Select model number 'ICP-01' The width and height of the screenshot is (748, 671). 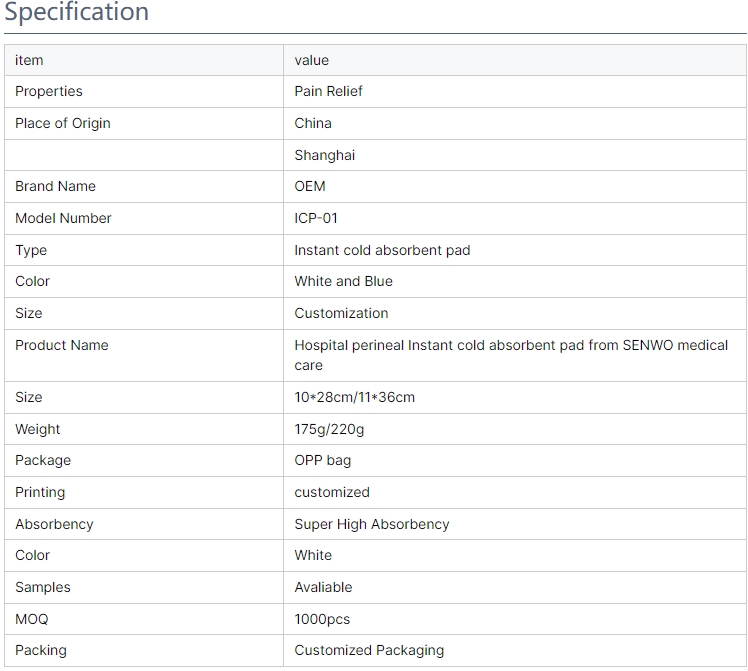[316, 218]
